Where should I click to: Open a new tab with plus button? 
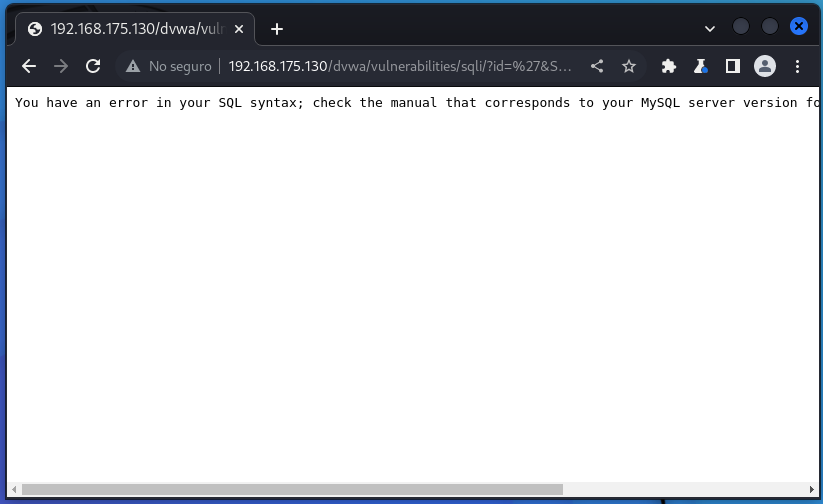pyautogui.click(x=277, y=29)
